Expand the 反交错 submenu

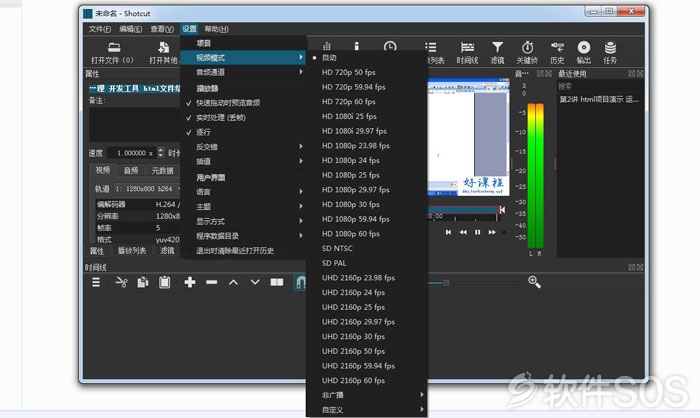click(243, 146)
